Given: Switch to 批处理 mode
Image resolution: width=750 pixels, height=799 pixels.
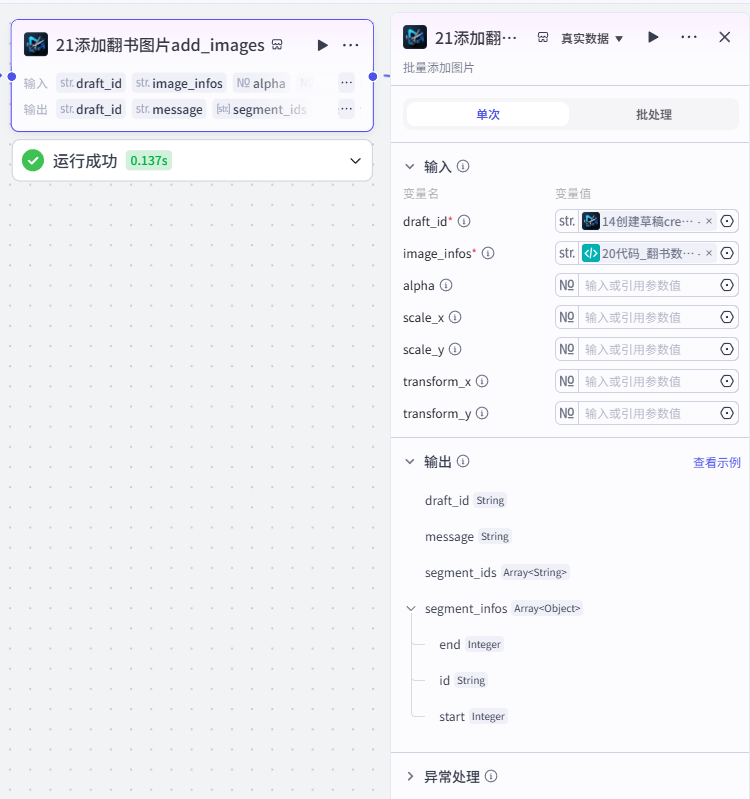Looking at the screenshot, I should tap(653, 114).
